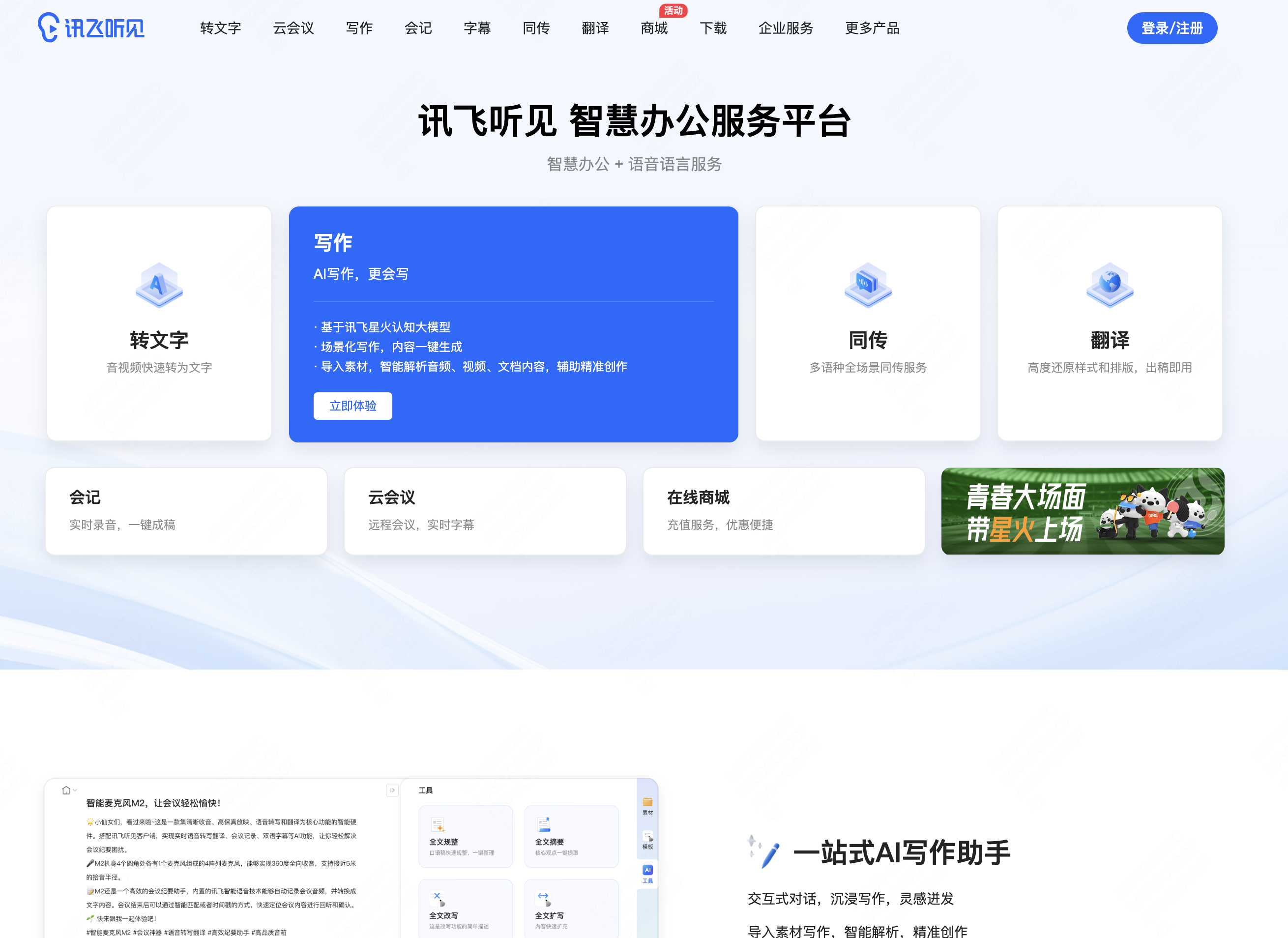
Task: Click the red 活动 badge
Action: pyautogui.click(x=673, y=11)
